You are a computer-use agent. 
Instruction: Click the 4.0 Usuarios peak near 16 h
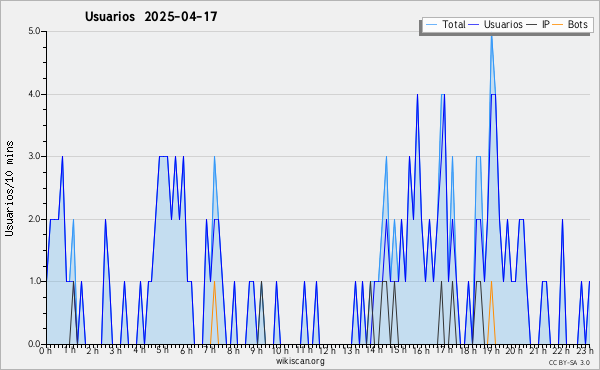(x=417, y=96)
